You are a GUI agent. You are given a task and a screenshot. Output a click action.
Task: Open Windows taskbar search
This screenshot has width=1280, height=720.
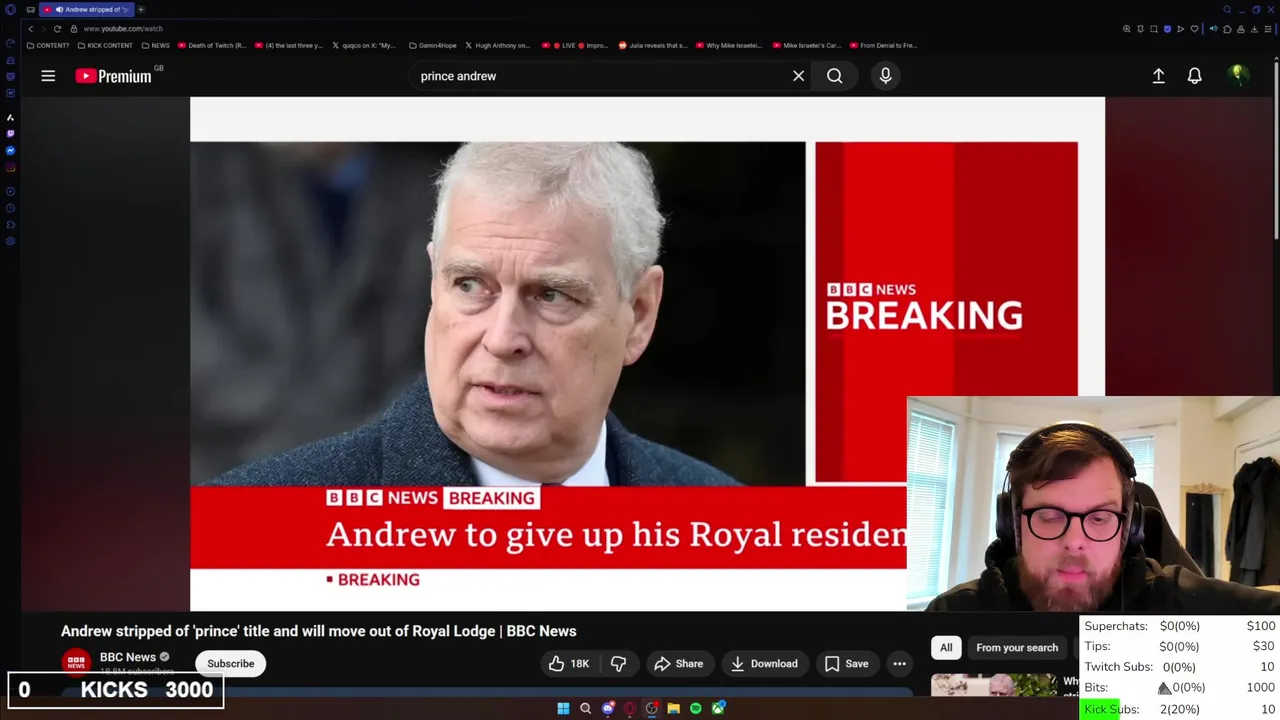click(x=585, y=709)
